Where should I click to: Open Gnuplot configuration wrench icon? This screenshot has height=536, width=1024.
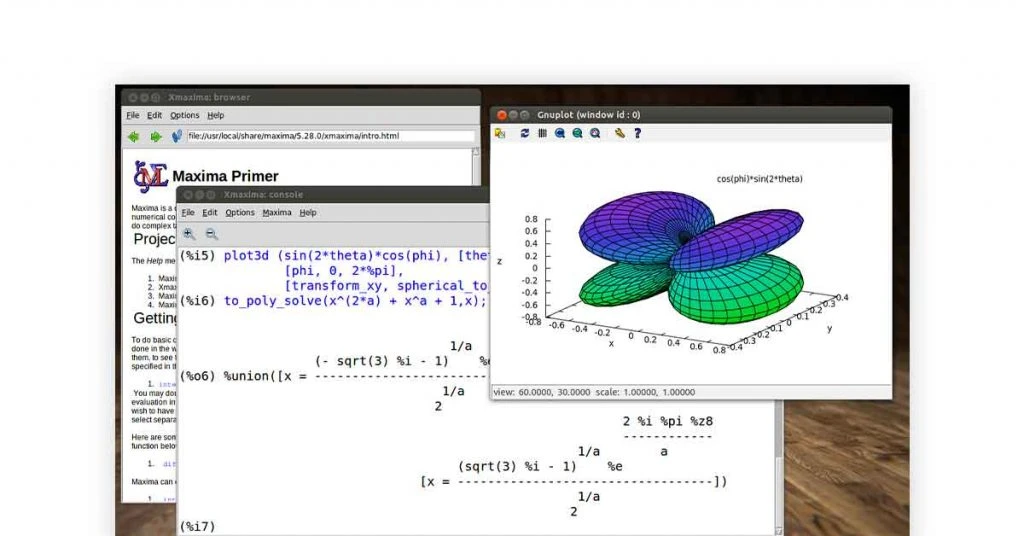point(619,133)
